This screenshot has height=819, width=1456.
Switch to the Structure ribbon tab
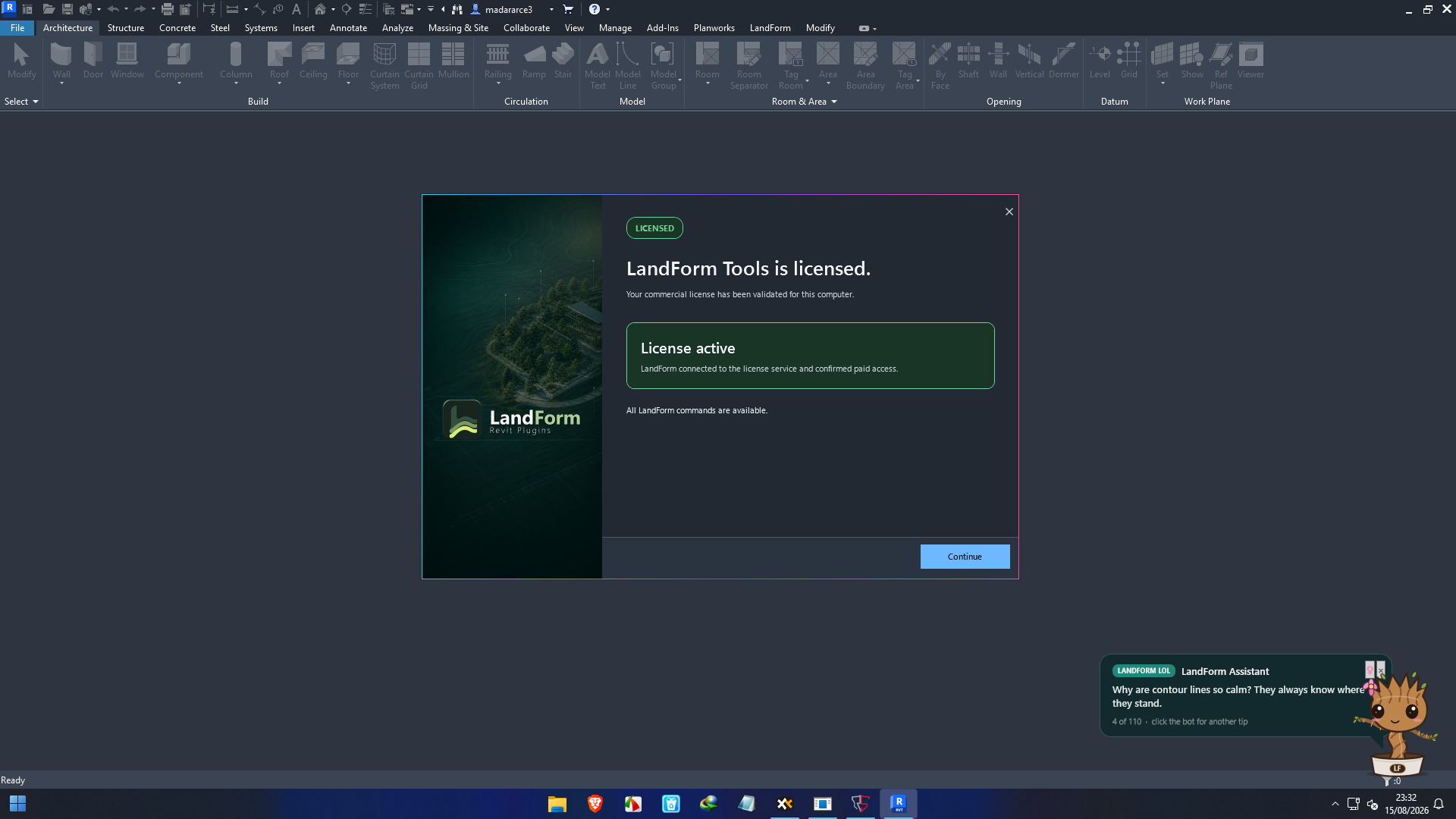click(126, 28)
